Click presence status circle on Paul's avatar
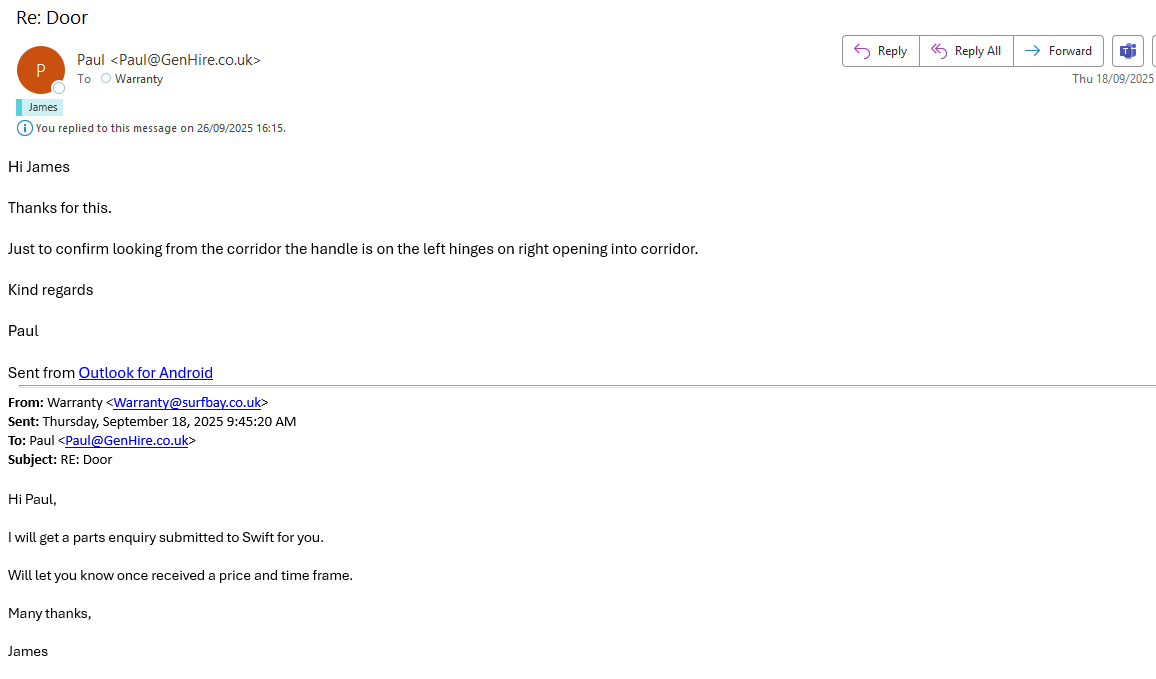This screenshot has height=679, width=1156. tap(59, 88)
